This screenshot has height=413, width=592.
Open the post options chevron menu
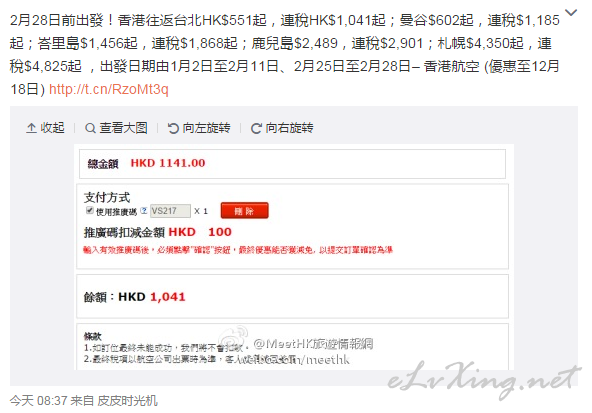(571, 13)
